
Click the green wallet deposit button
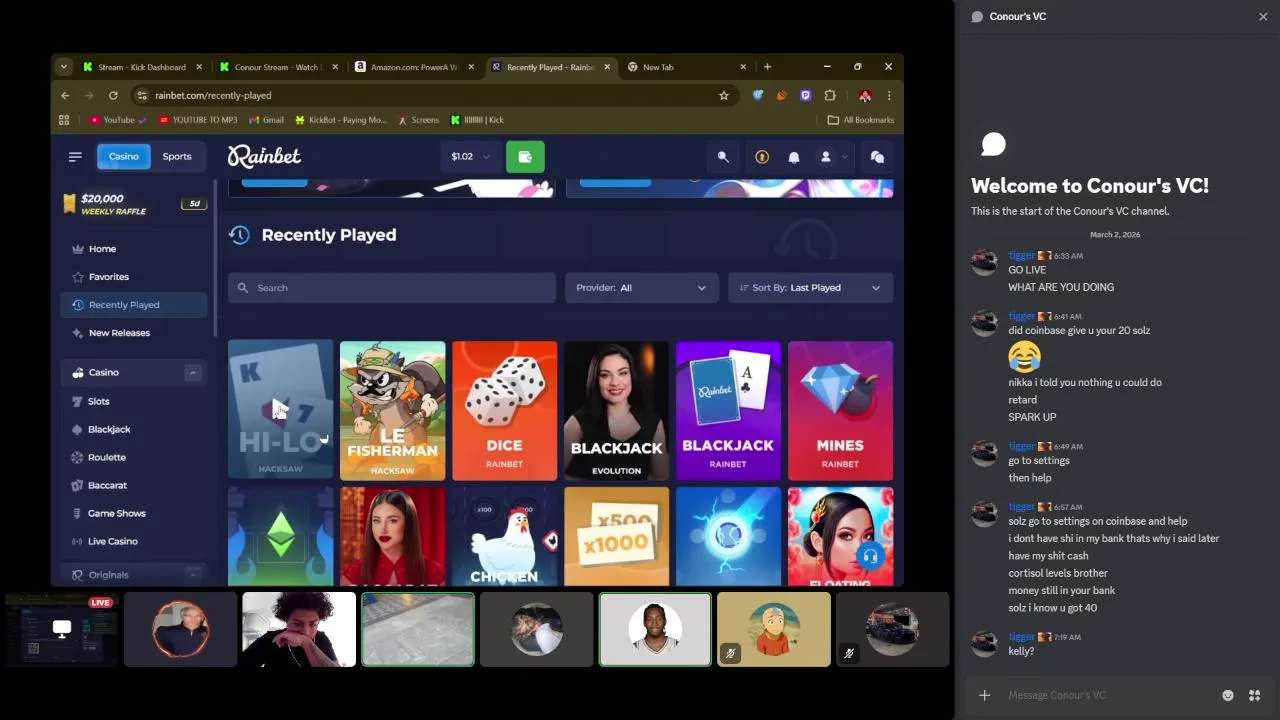525,156
